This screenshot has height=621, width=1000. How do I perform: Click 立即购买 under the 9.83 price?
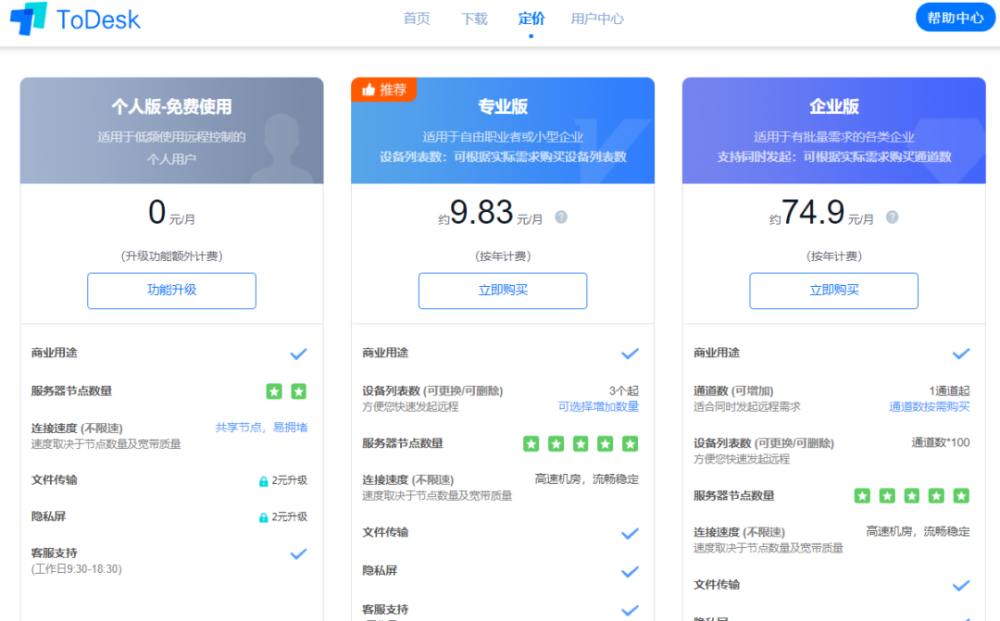[x=503, y=291]
